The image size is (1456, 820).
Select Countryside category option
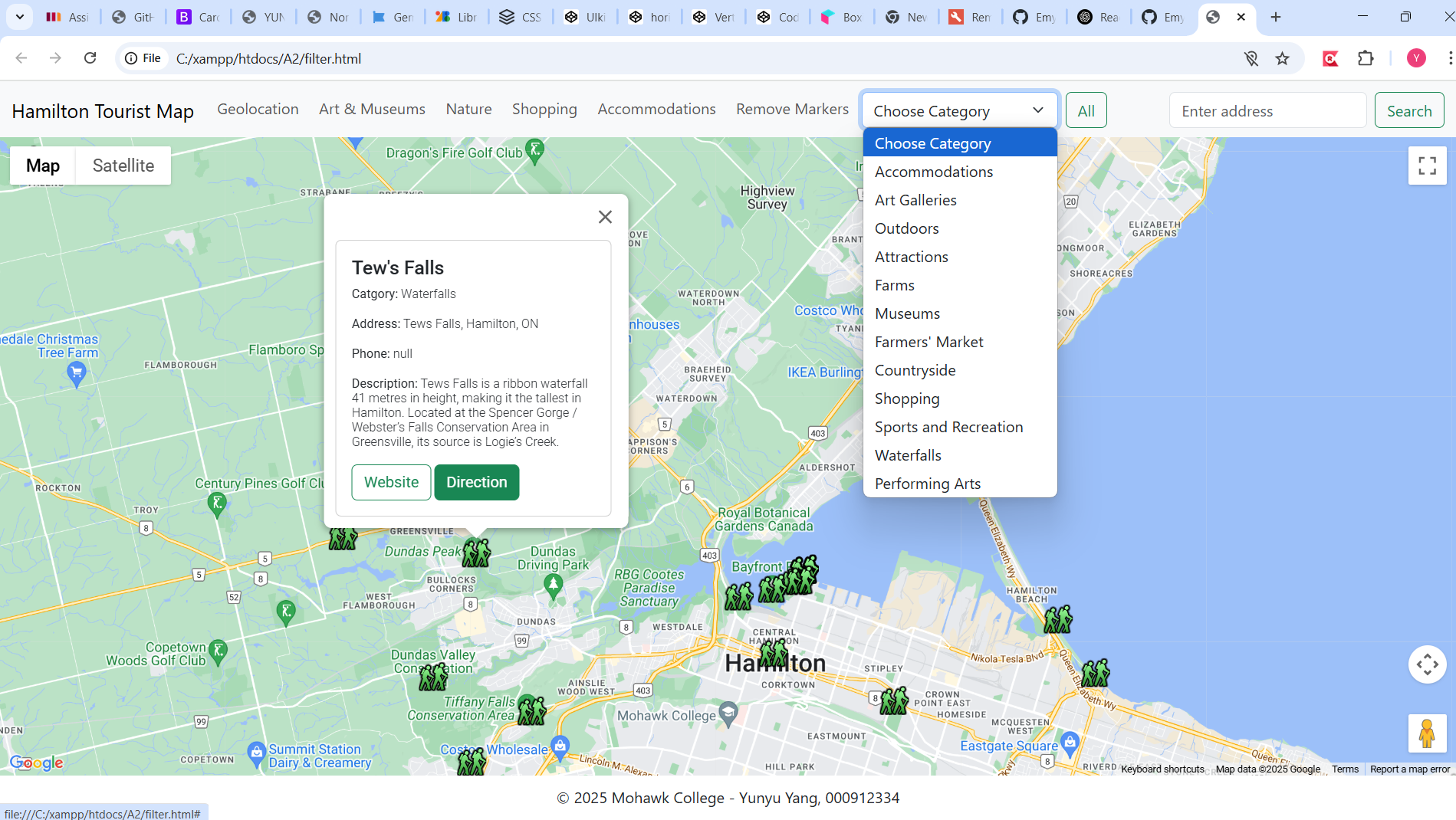pos(959,370)
